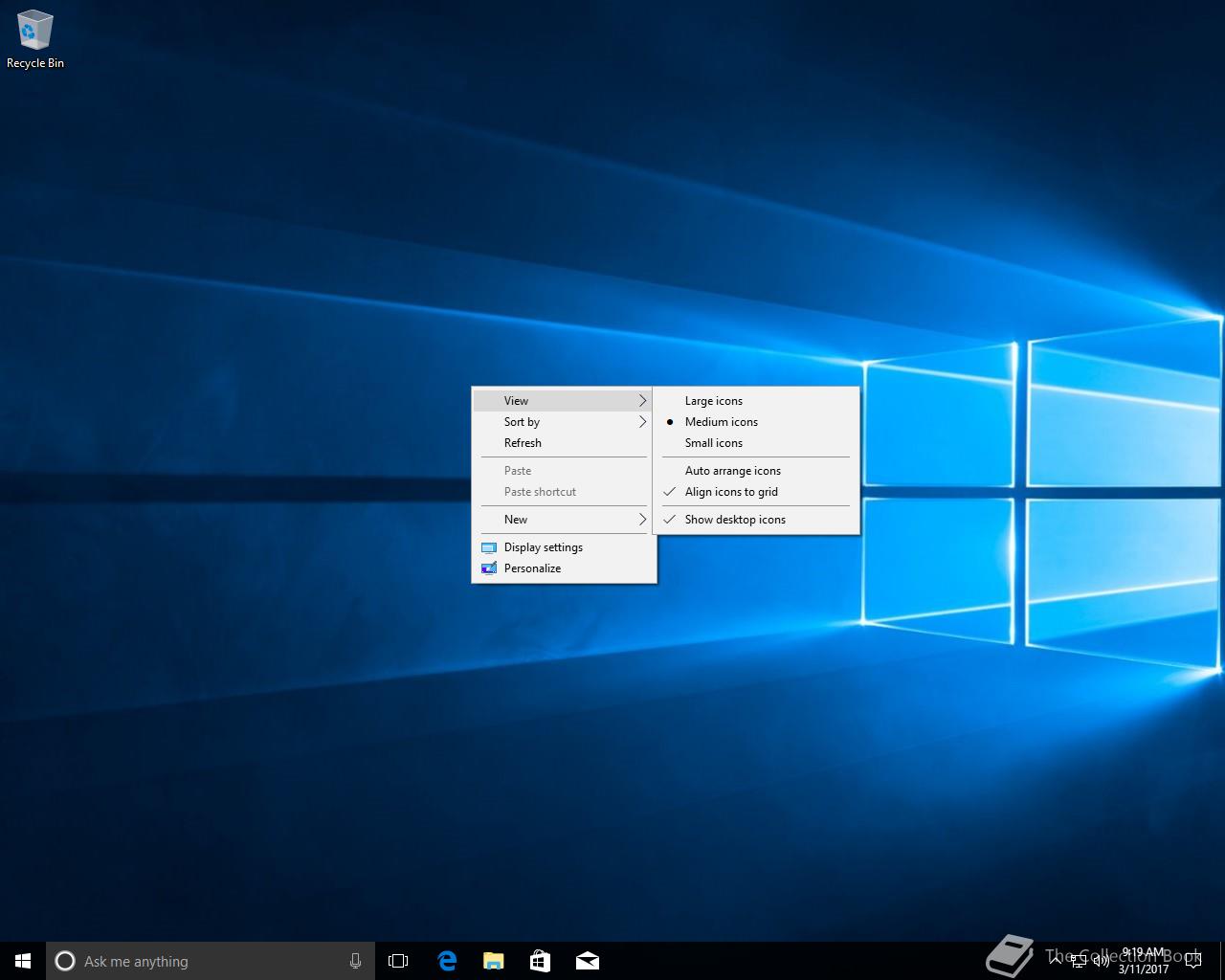Viewport: 1225px width, 980px height.
Task: Click the volume speaker tray icon
Action: pyautogui.click(x=1102, y=961)
